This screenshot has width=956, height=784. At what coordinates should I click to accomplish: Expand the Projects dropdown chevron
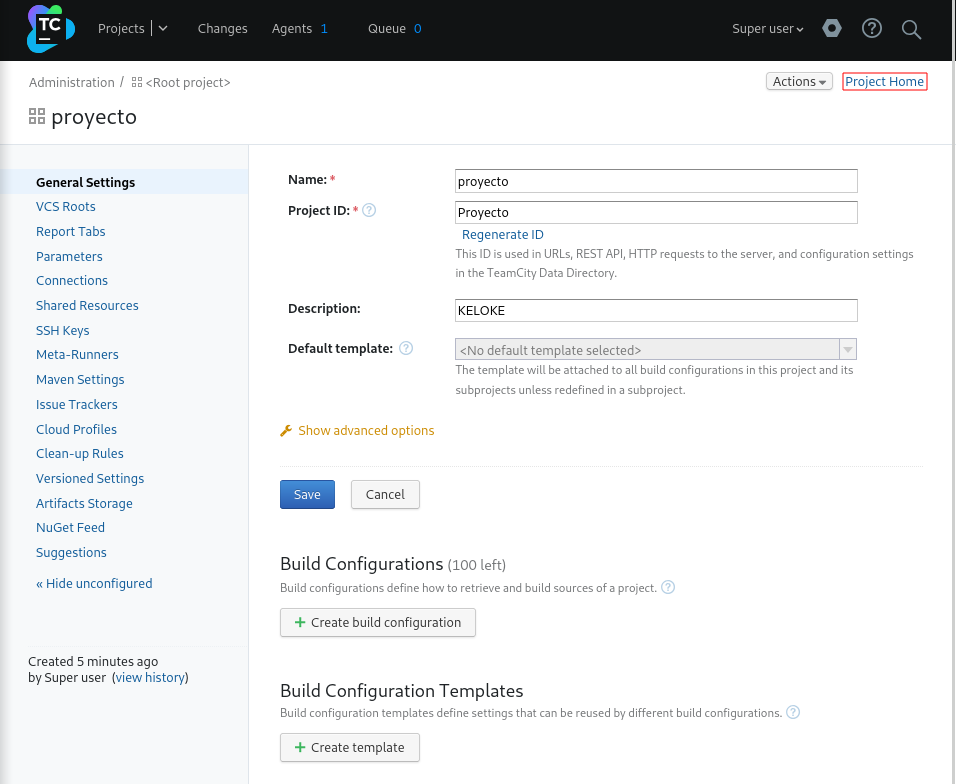tap(163, 28)
